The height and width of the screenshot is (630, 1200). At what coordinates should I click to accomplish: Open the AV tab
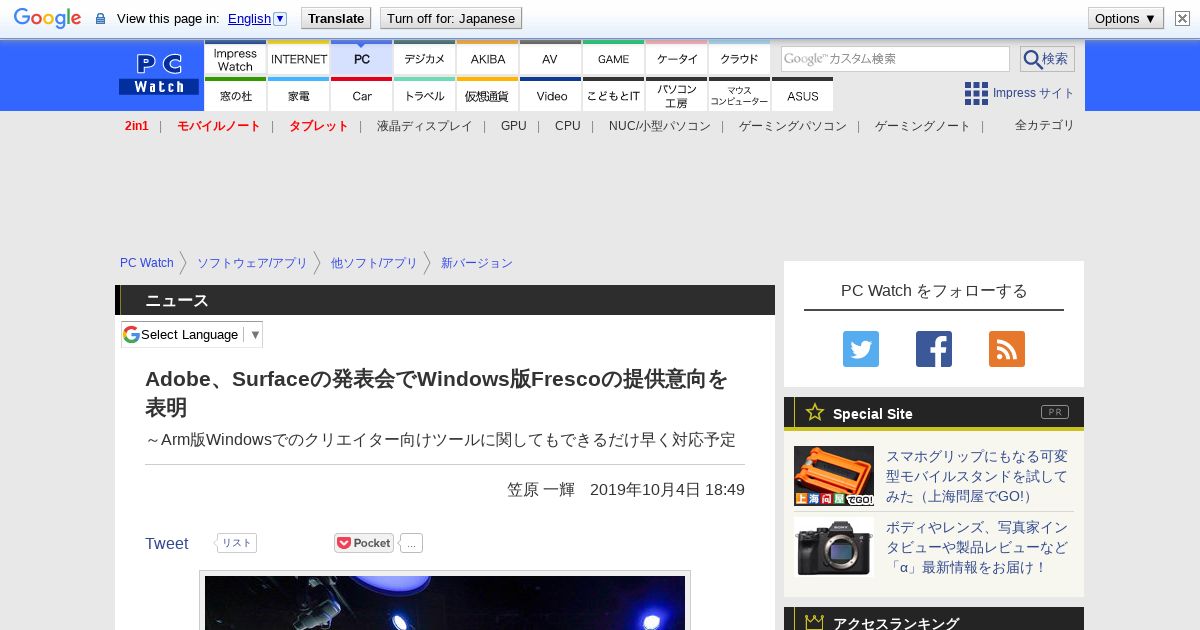tap(550, 59)
